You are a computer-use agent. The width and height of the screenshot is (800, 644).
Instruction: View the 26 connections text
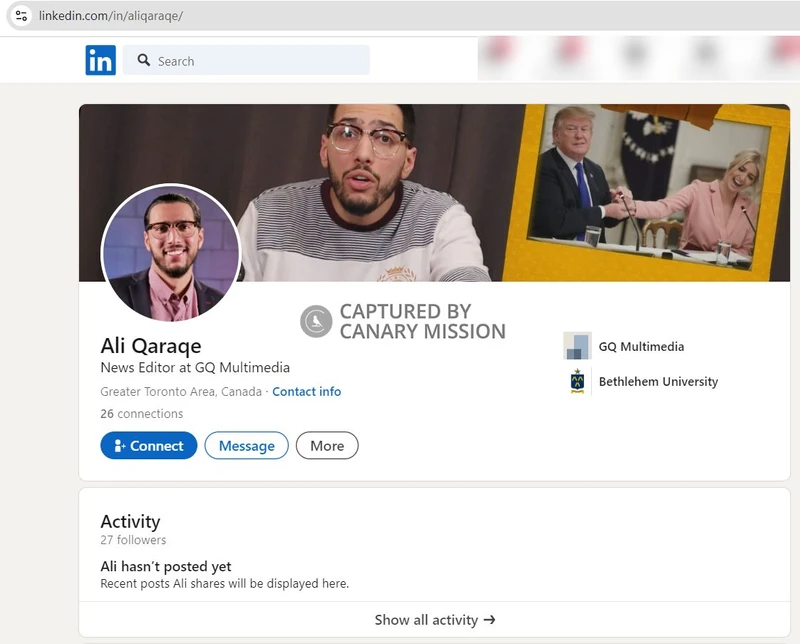[141, 413]
